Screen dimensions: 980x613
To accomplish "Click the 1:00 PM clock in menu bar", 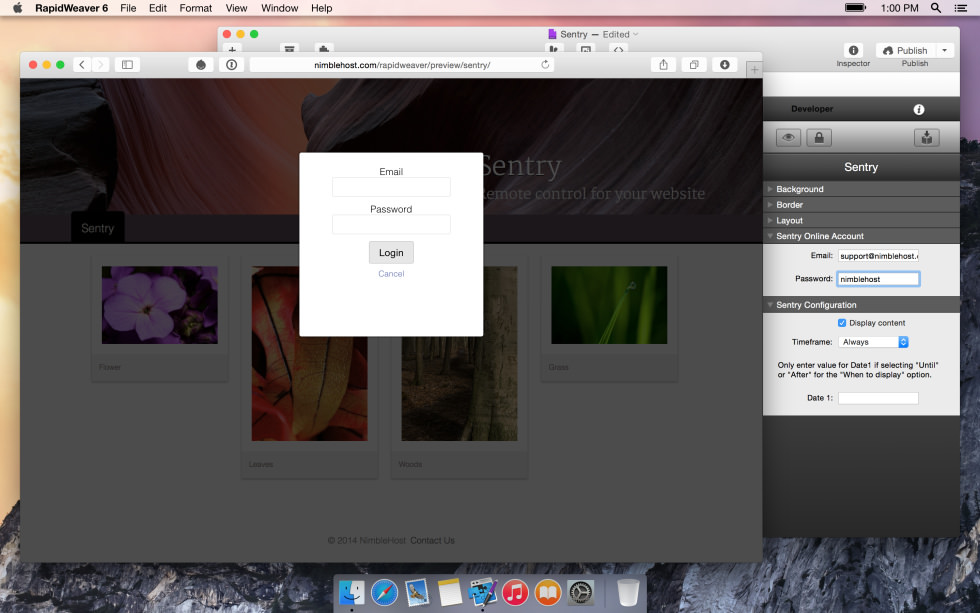I will point(899,8).
